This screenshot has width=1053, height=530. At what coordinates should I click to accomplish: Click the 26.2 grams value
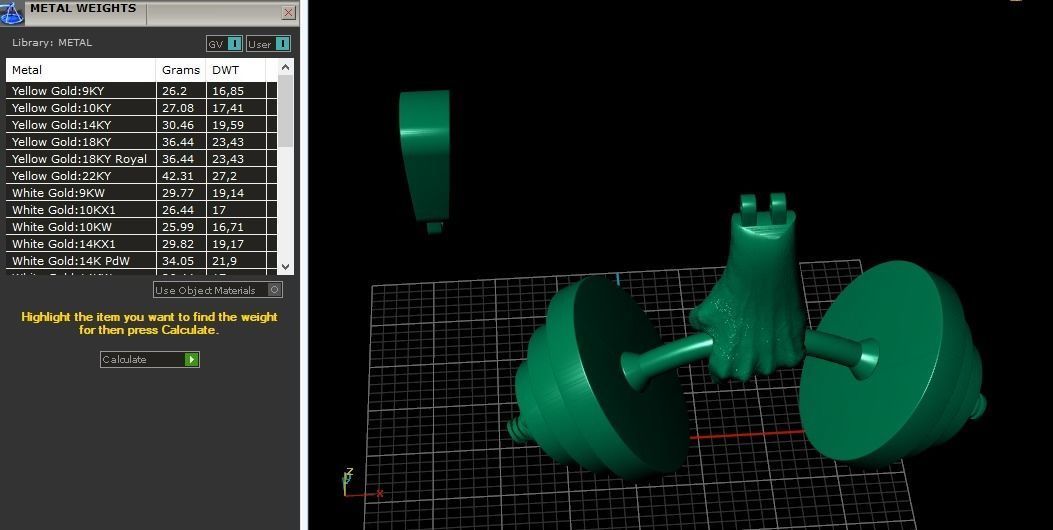174,91
